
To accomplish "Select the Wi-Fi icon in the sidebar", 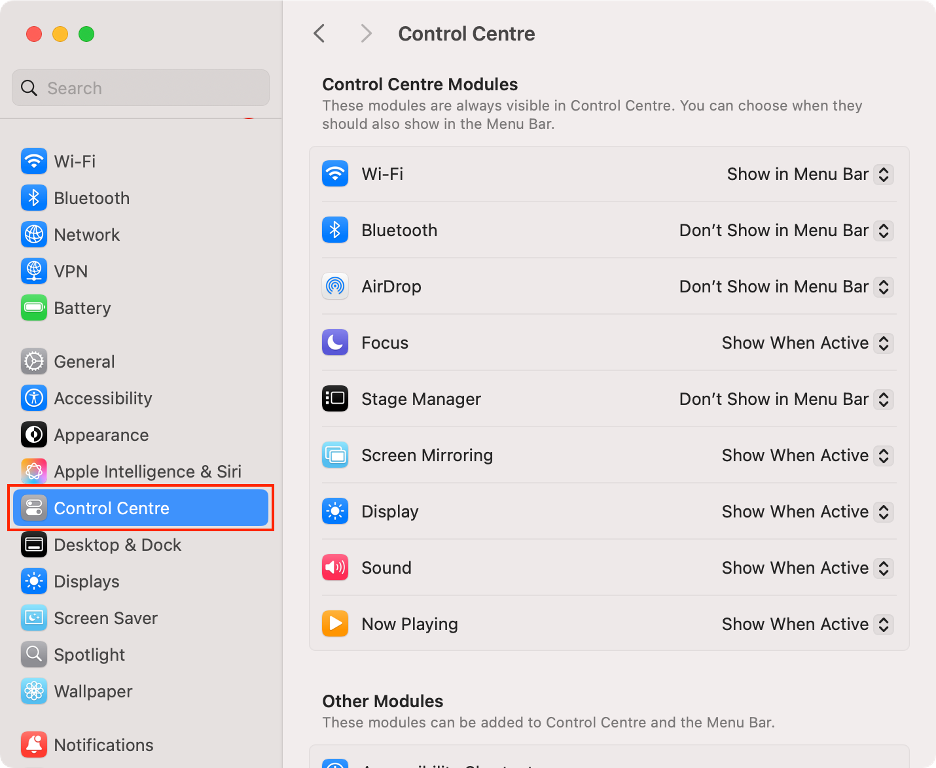I will pyautogui.click(x=33, y=161).
